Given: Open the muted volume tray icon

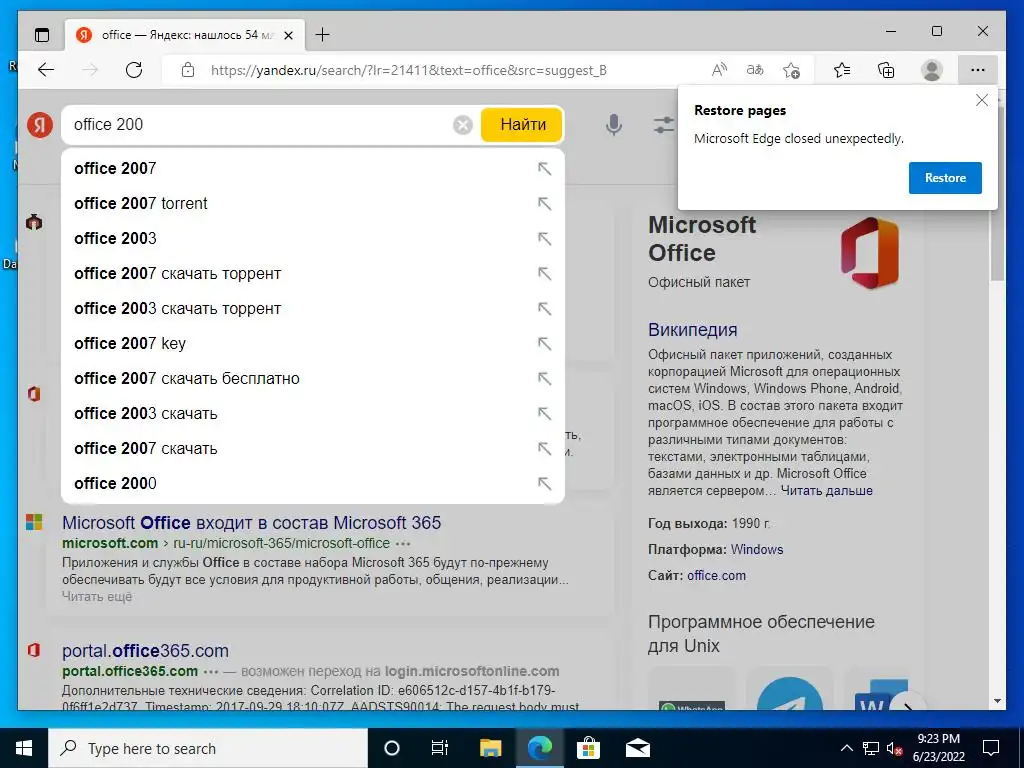Looking at the screenshot, I should [x=895, y=748].
